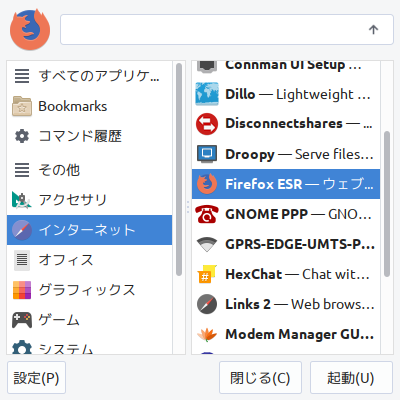Click the list icon beside その他
400x400 pixels.
coord(22,170)
